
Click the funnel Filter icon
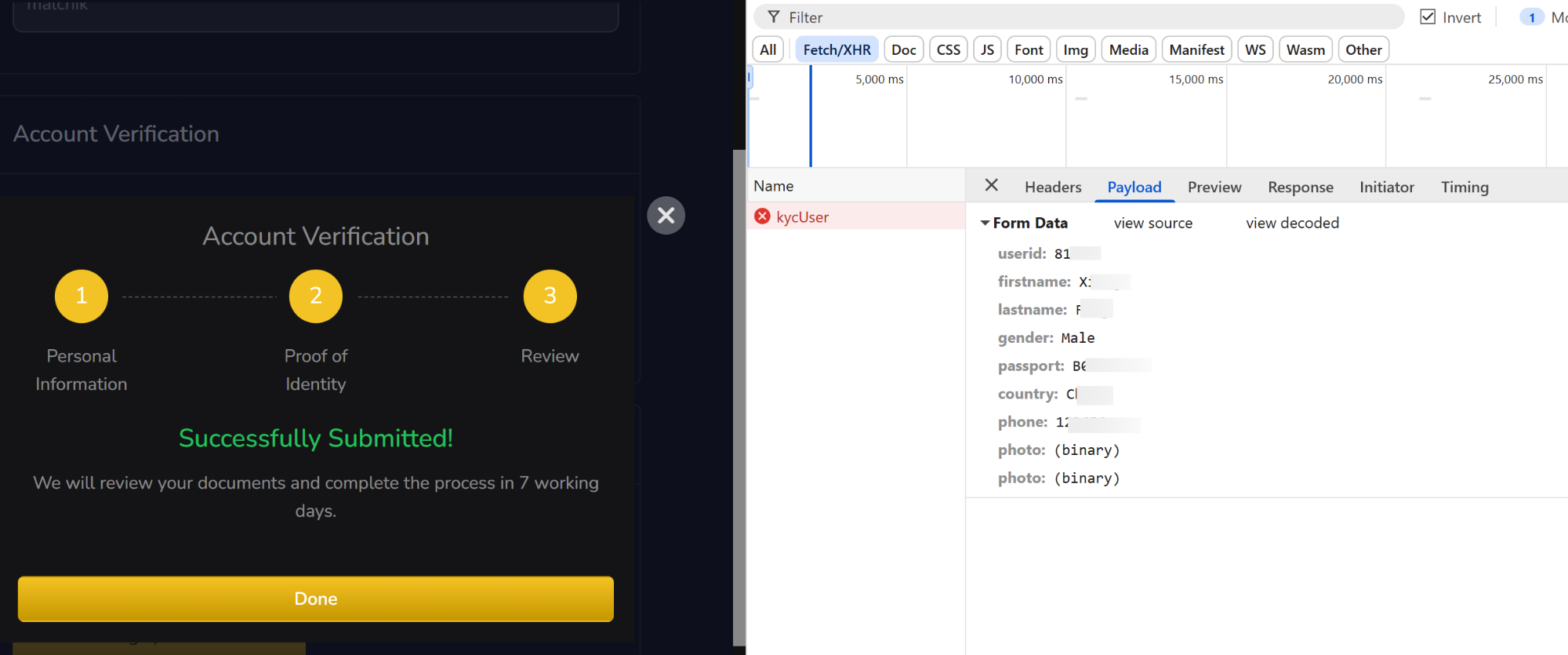[x=774, y=17]
